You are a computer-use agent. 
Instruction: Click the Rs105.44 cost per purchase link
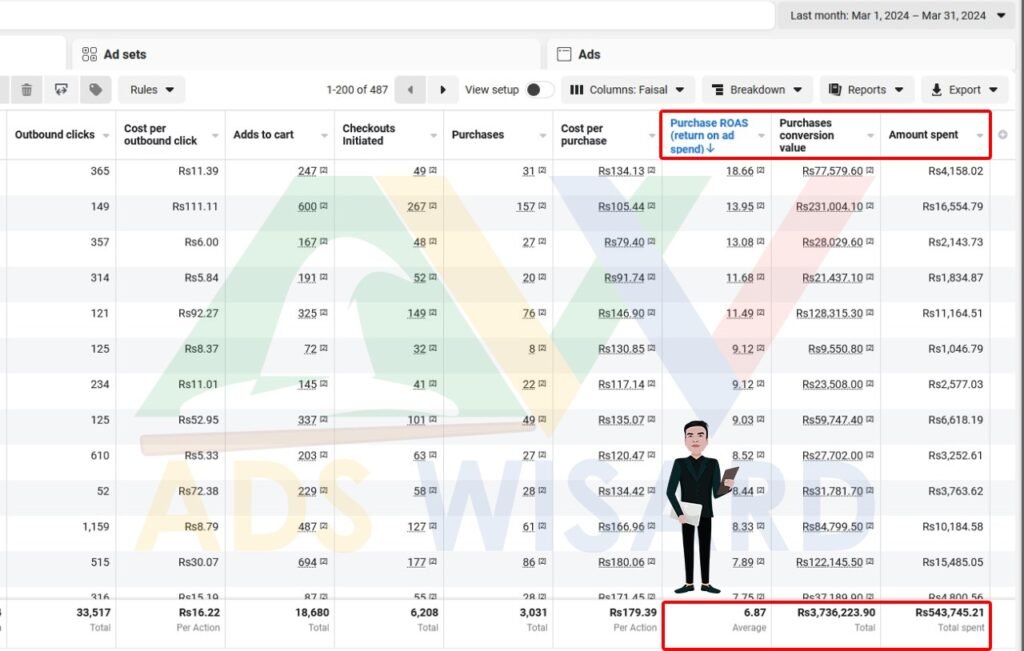click(x=620, y=206)
